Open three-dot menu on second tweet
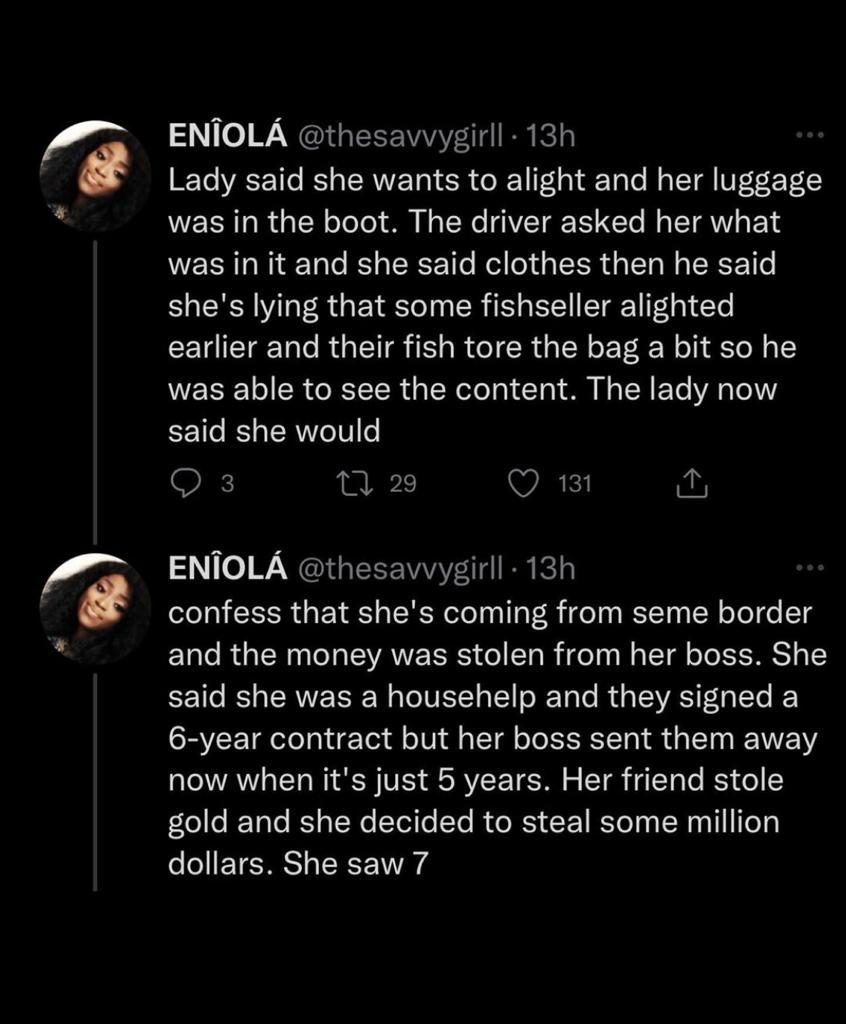This screenshot has height=1024, width=846. [807, 568]
